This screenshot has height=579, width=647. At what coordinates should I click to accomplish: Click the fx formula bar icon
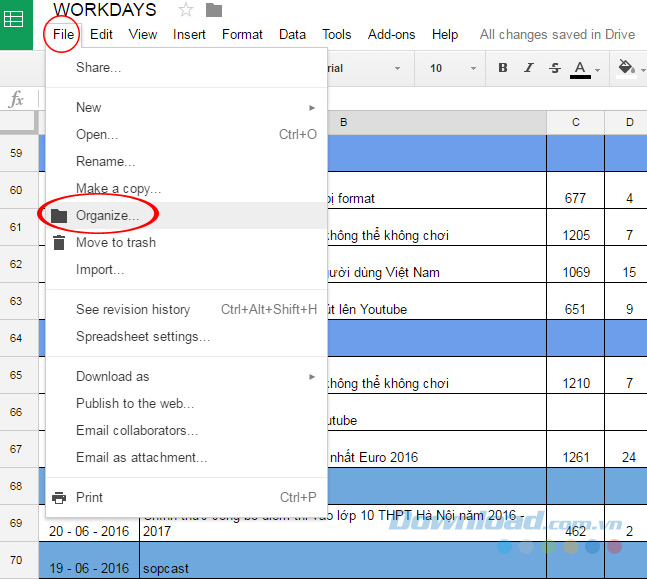coord(17,99)
